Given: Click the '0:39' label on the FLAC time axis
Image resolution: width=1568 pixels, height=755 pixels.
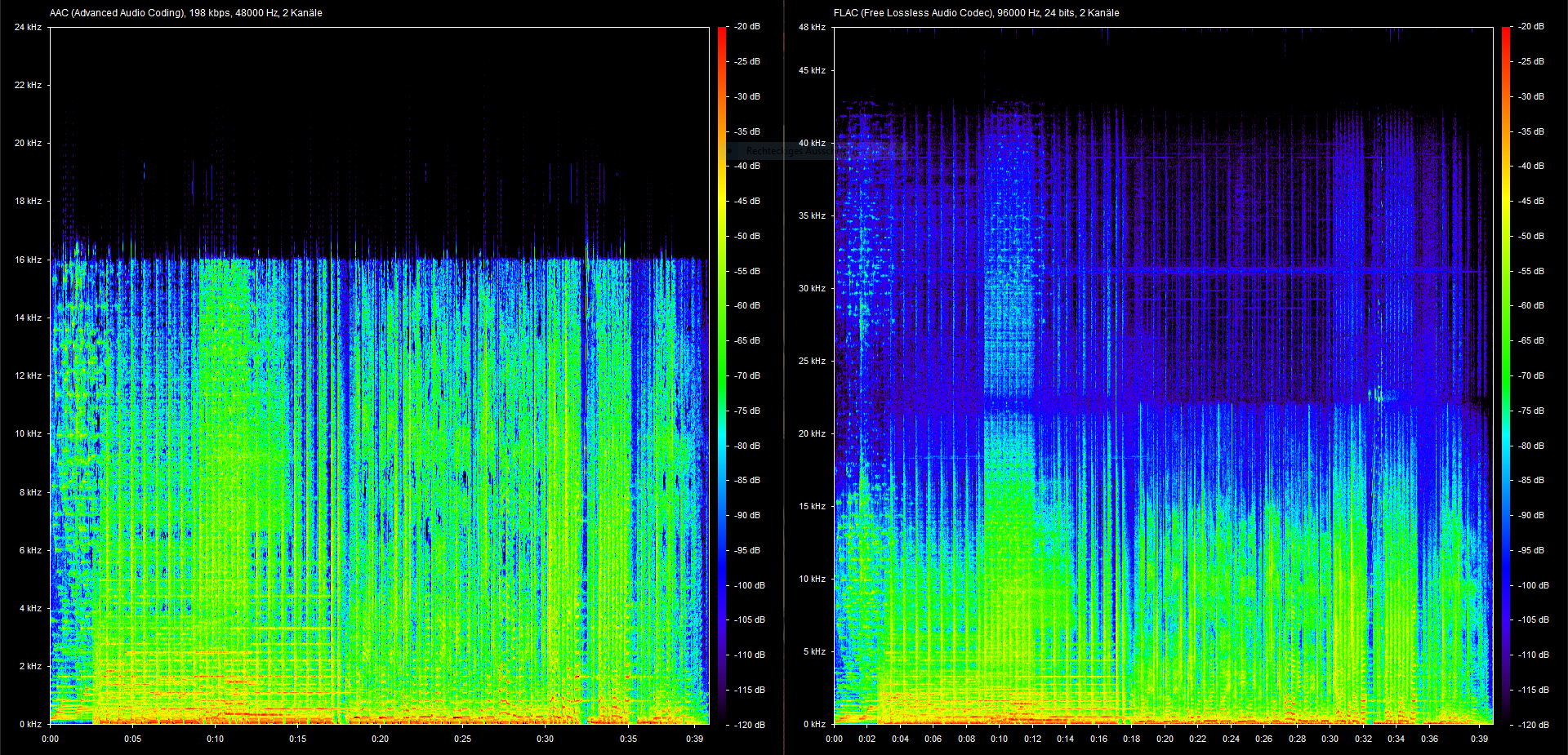Looking at the screenshot, I should tap(1479, 739).
